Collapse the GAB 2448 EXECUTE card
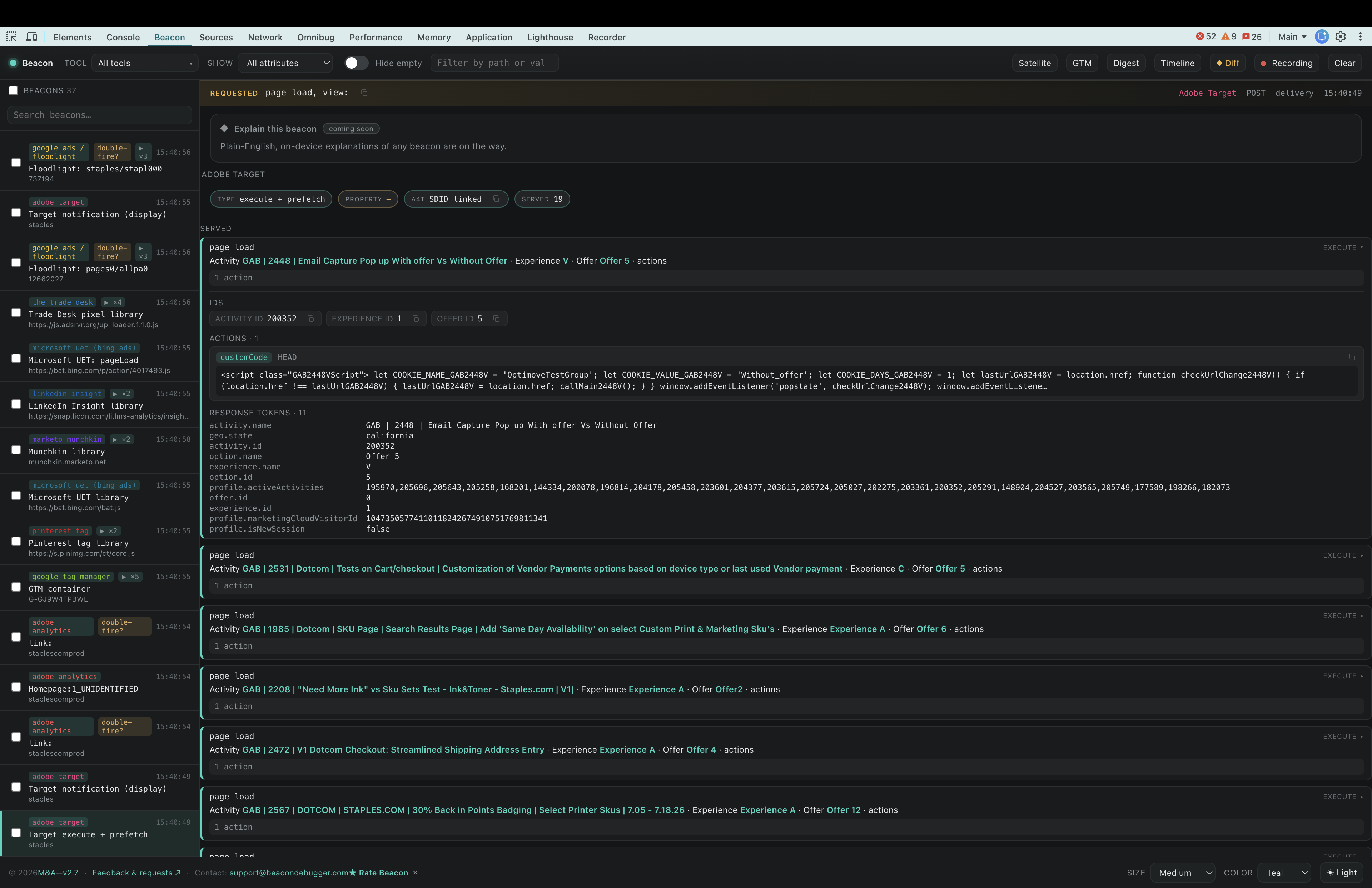The width and height of the screenshot is (1372, 888). (x=1343, y=248)
